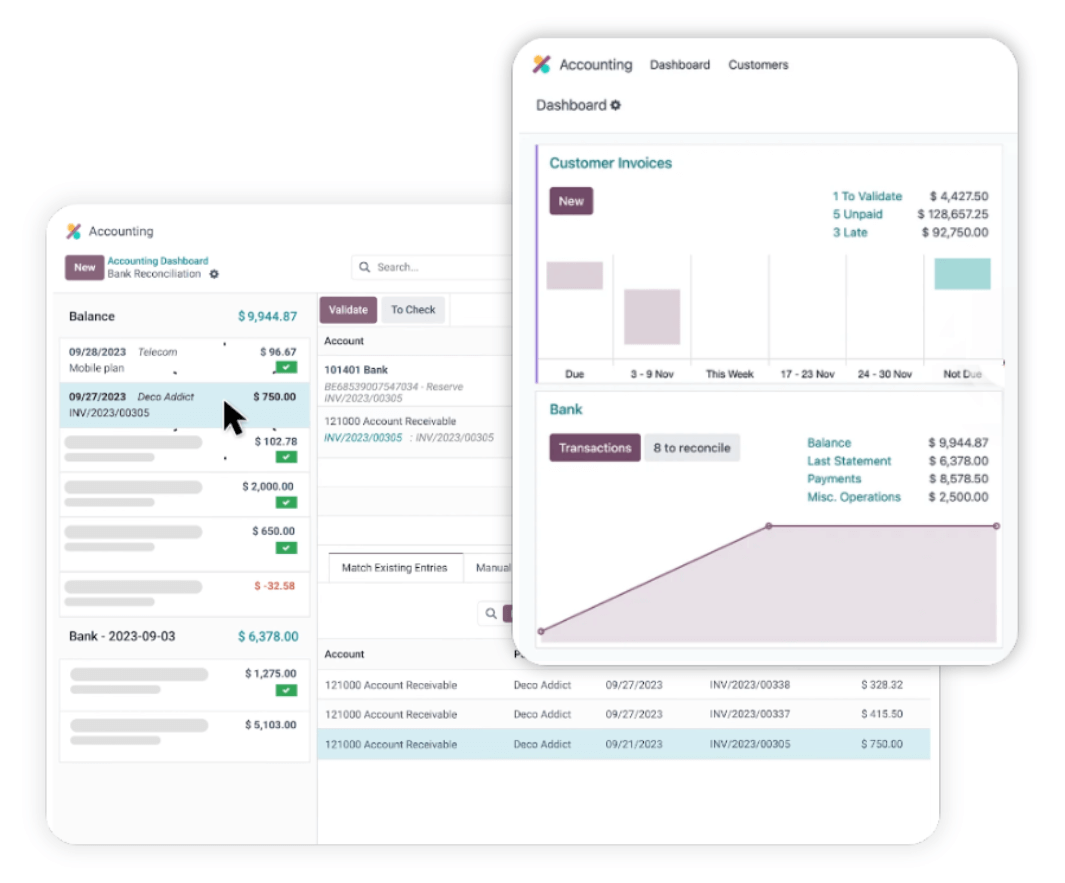Open the Dashboard settings gear icon
Viewport: 1065px width, 883px height.
(616, 105)
